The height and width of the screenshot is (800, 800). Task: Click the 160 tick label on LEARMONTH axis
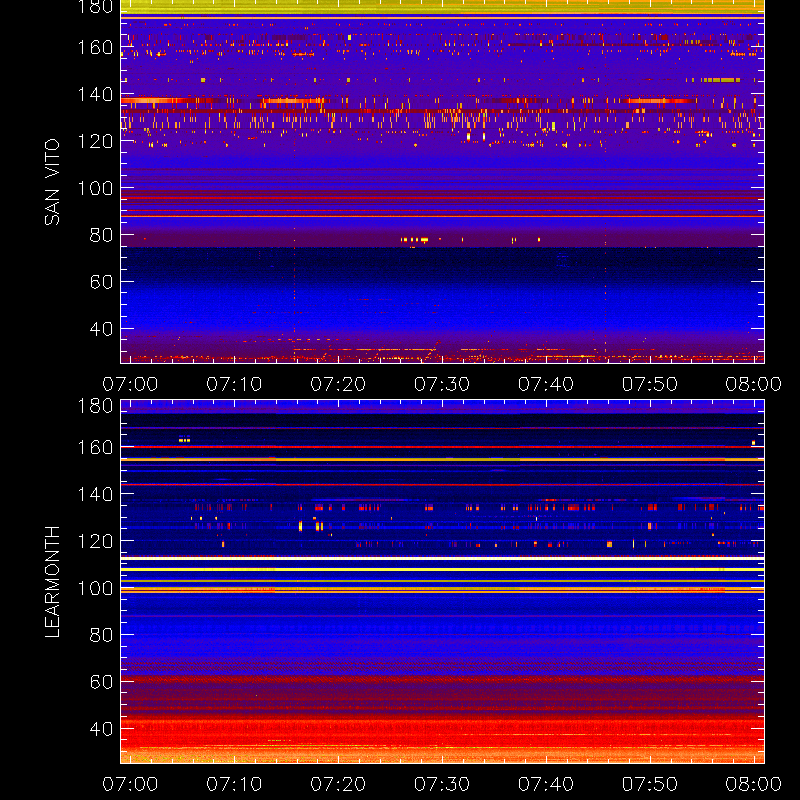95,447
